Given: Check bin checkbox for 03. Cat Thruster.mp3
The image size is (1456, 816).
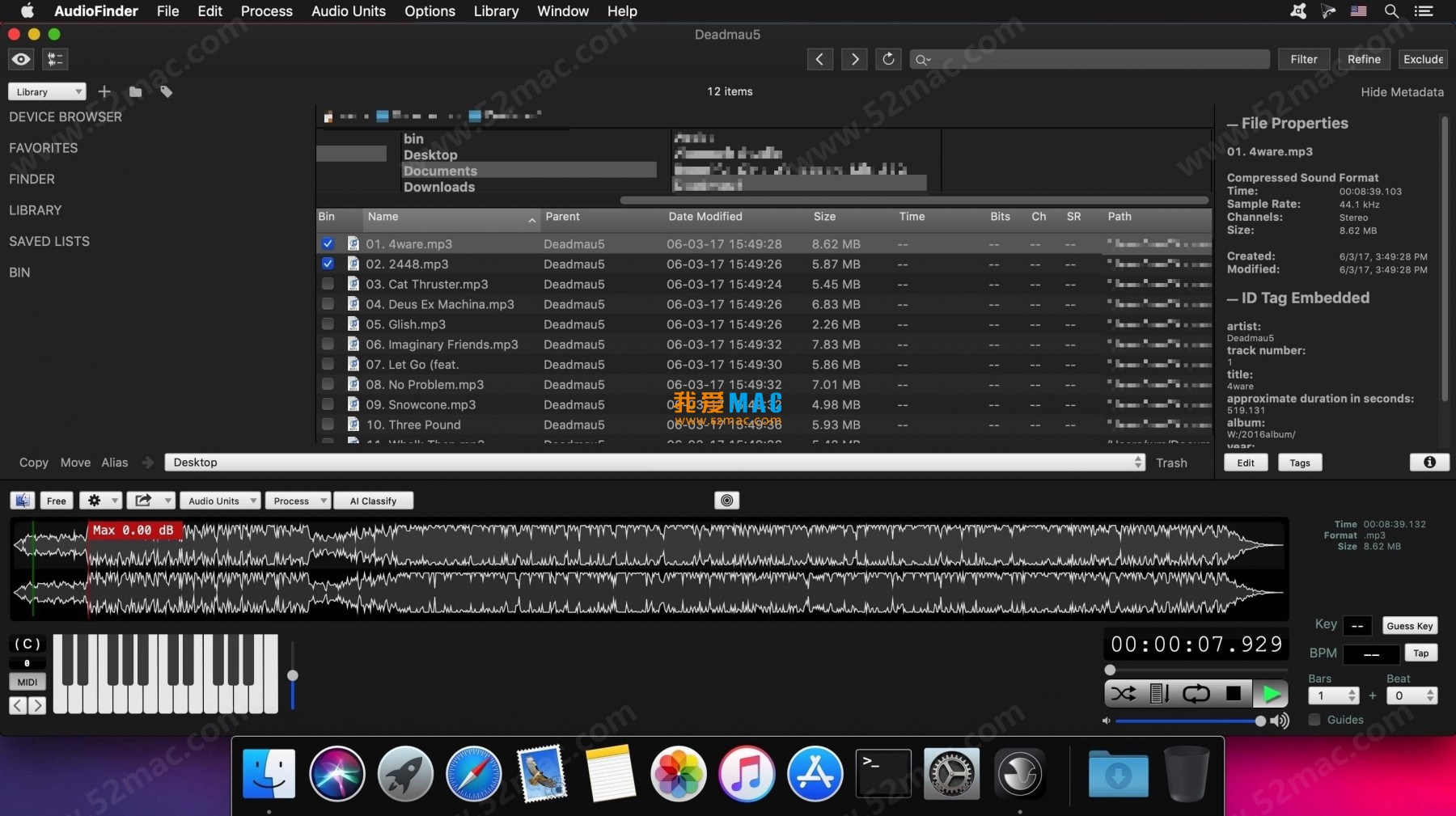Looking at the screenshot, I should pos(328,284).
